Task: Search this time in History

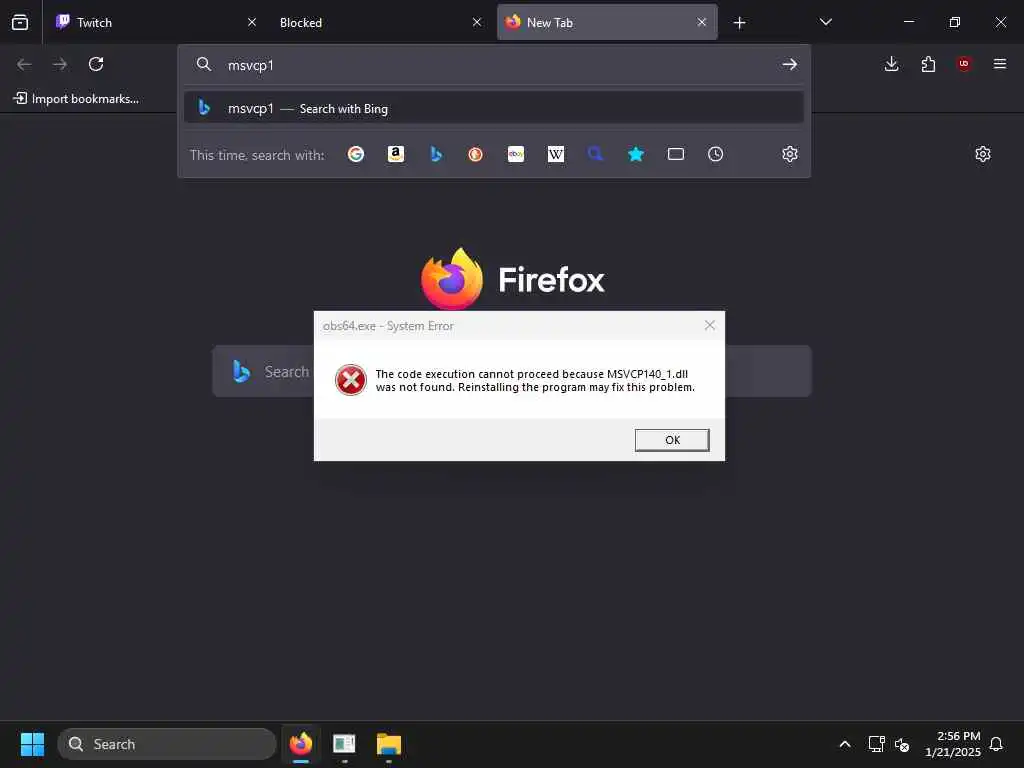Action: 716,154
